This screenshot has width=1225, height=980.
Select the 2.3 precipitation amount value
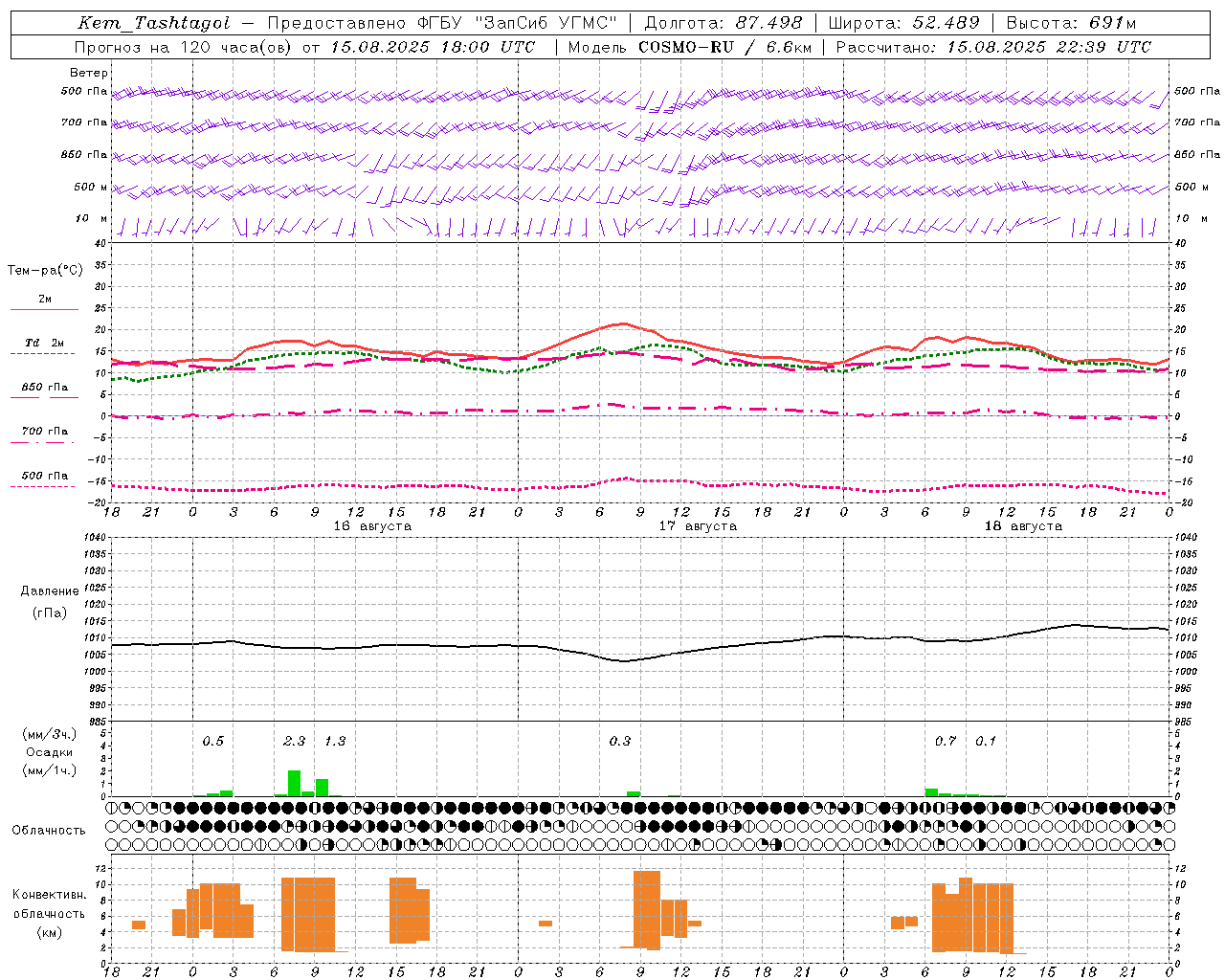(295, 741)
